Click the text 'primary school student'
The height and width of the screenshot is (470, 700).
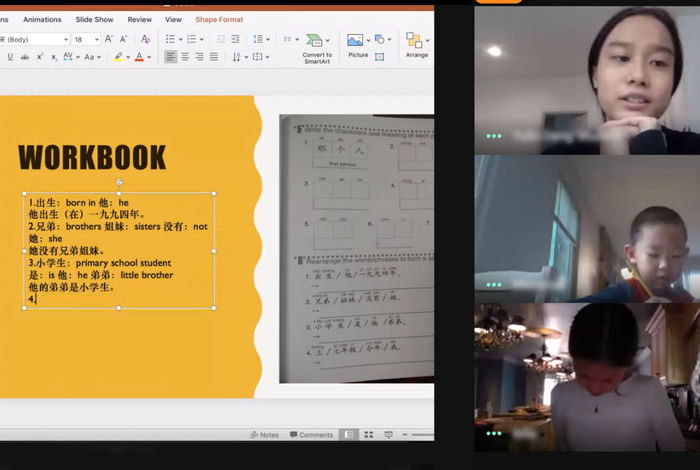(x=123, y=263)
